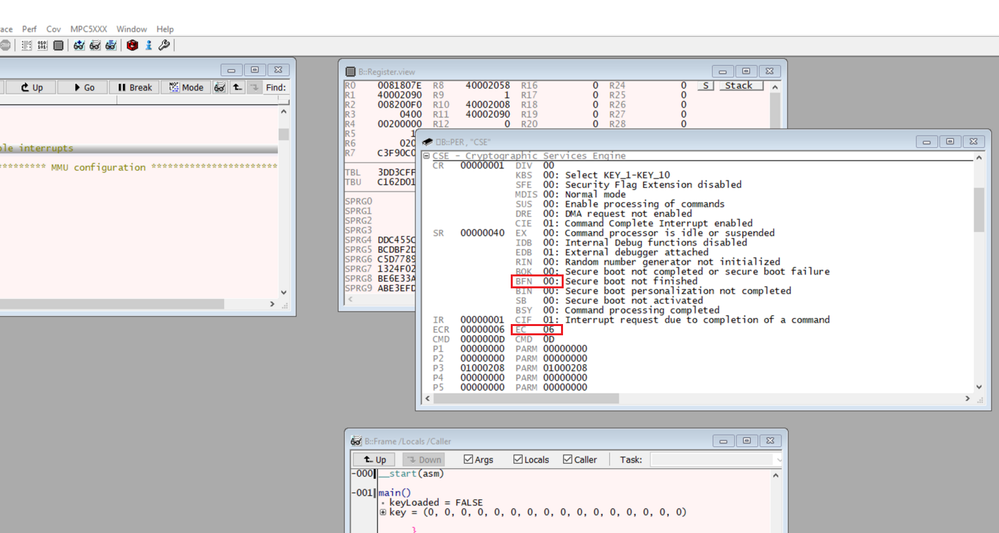Screen dimensions: 999x533
Task: Click the grayed Down button in Frame window
Action: pos(423,459)
